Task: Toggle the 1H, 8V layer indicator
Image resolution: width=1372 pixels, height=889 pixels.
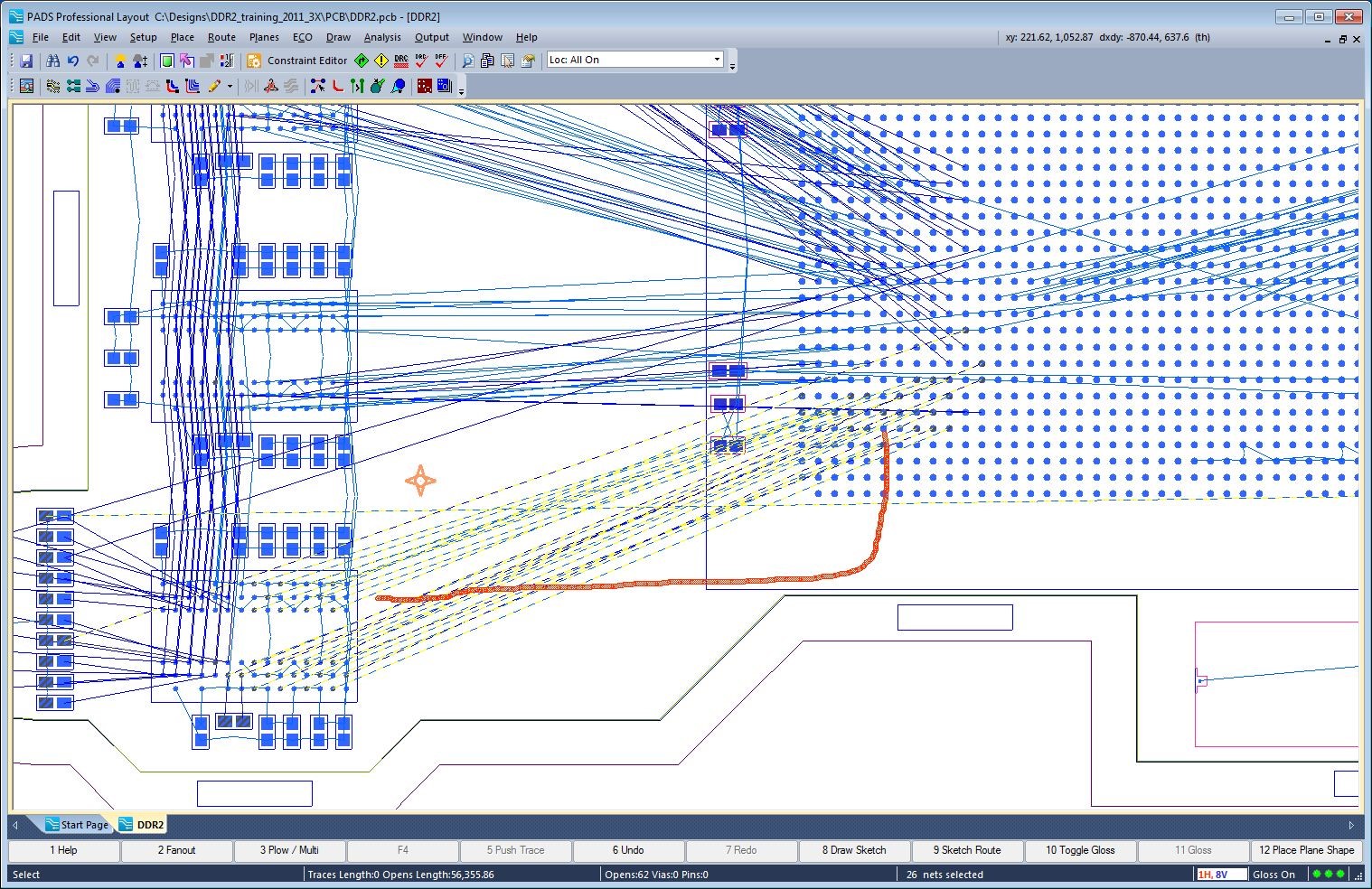Action: point(1214,874)
